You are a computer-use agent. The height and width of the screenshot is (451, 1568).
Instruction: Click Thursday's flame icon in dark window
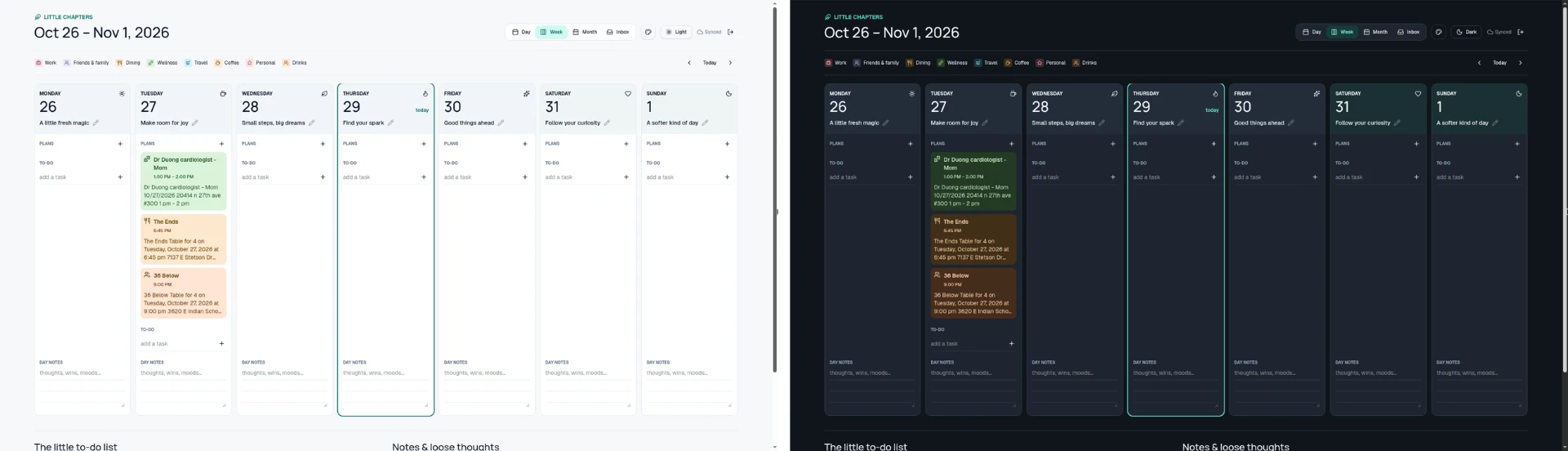pos(1215,93)
